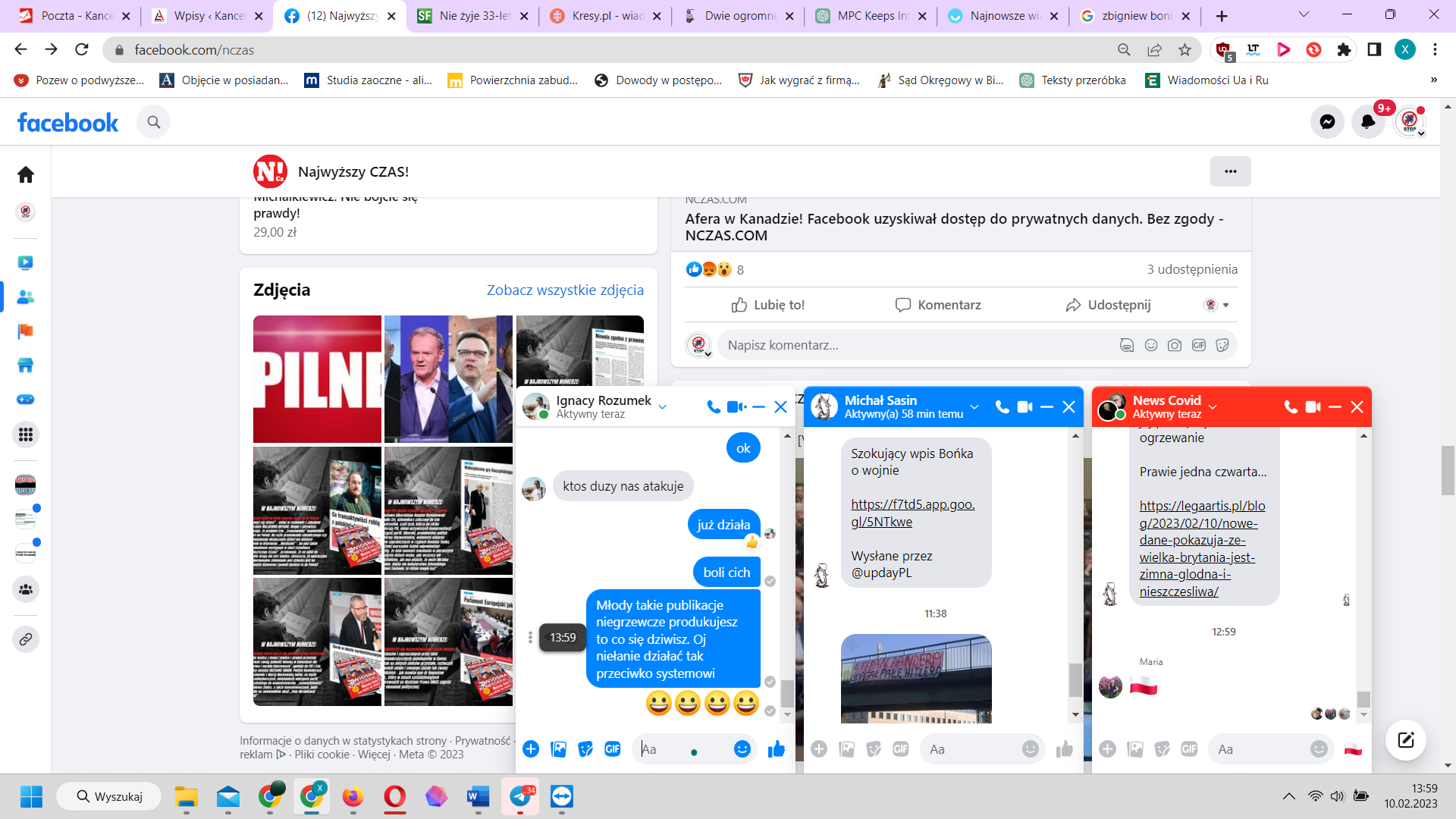
Task: Open emoji picker in Ignacy Rozumek message box
Action: [x=742, y=749]
